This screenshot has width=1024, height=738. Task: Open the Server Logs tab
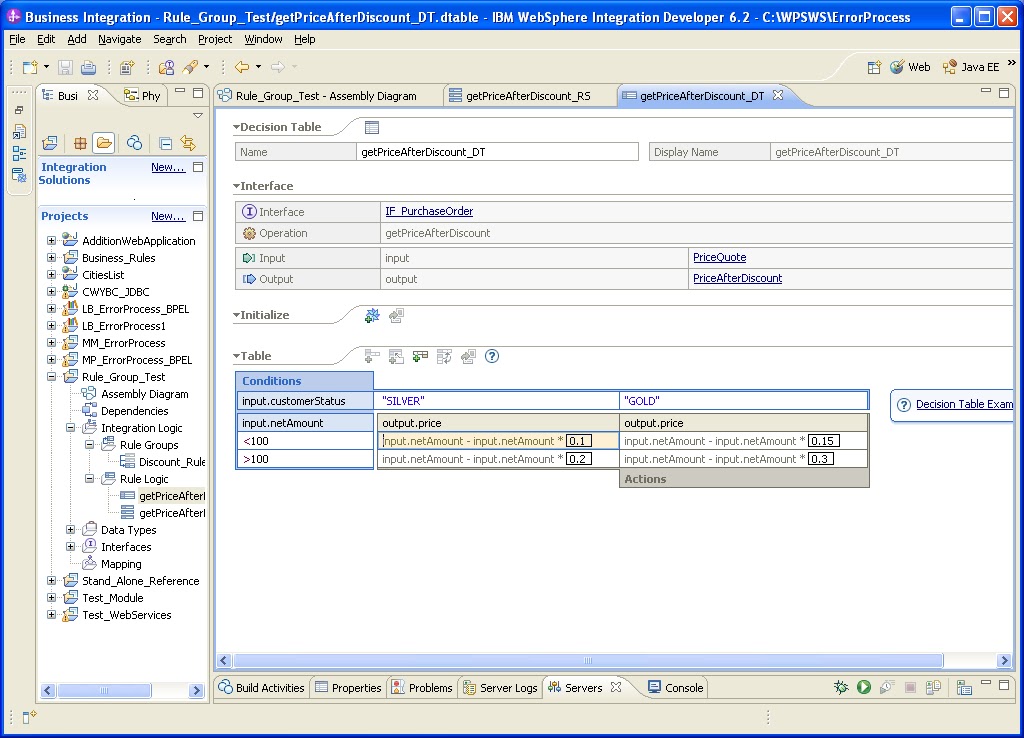500,687
